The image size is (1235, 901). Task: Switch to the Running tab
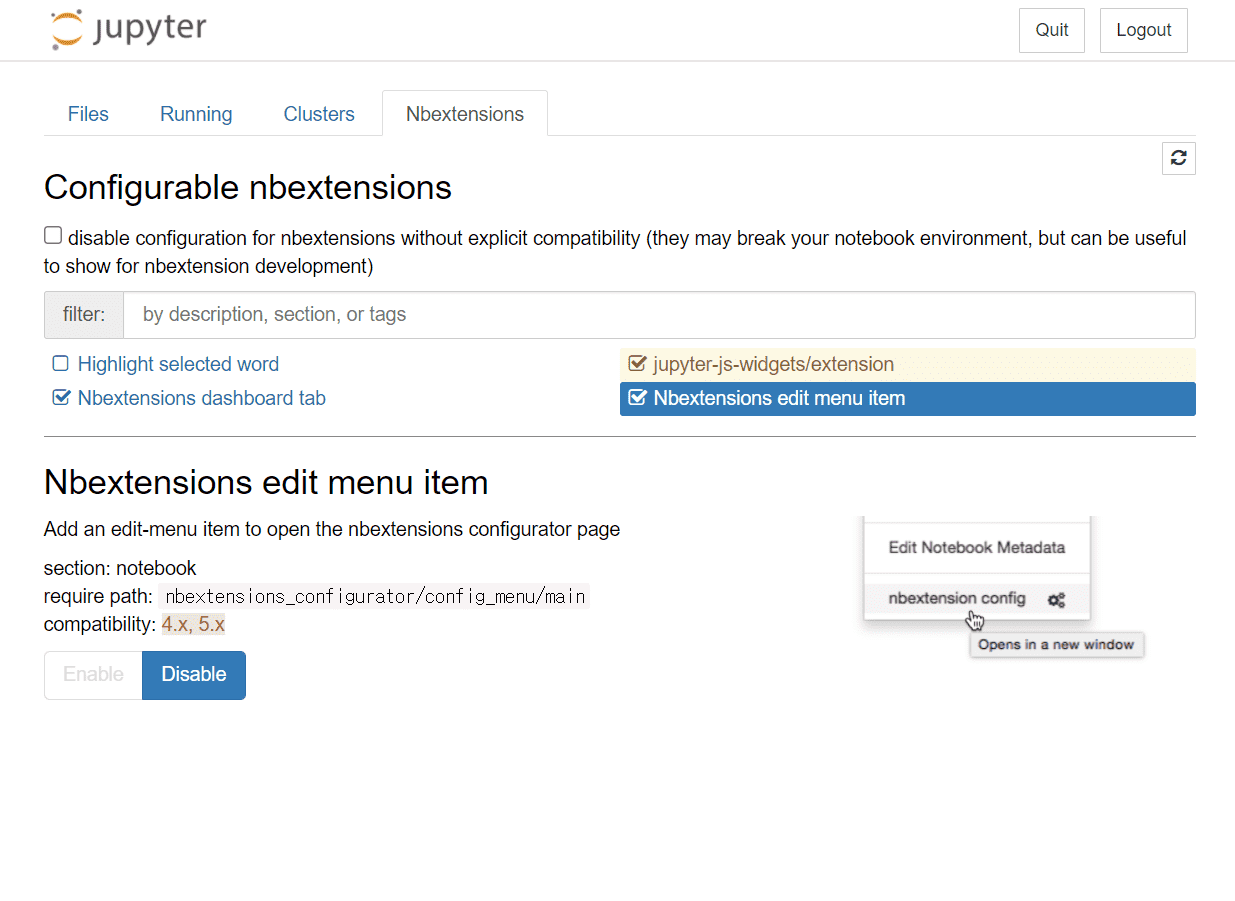click(x=196, y=114)
